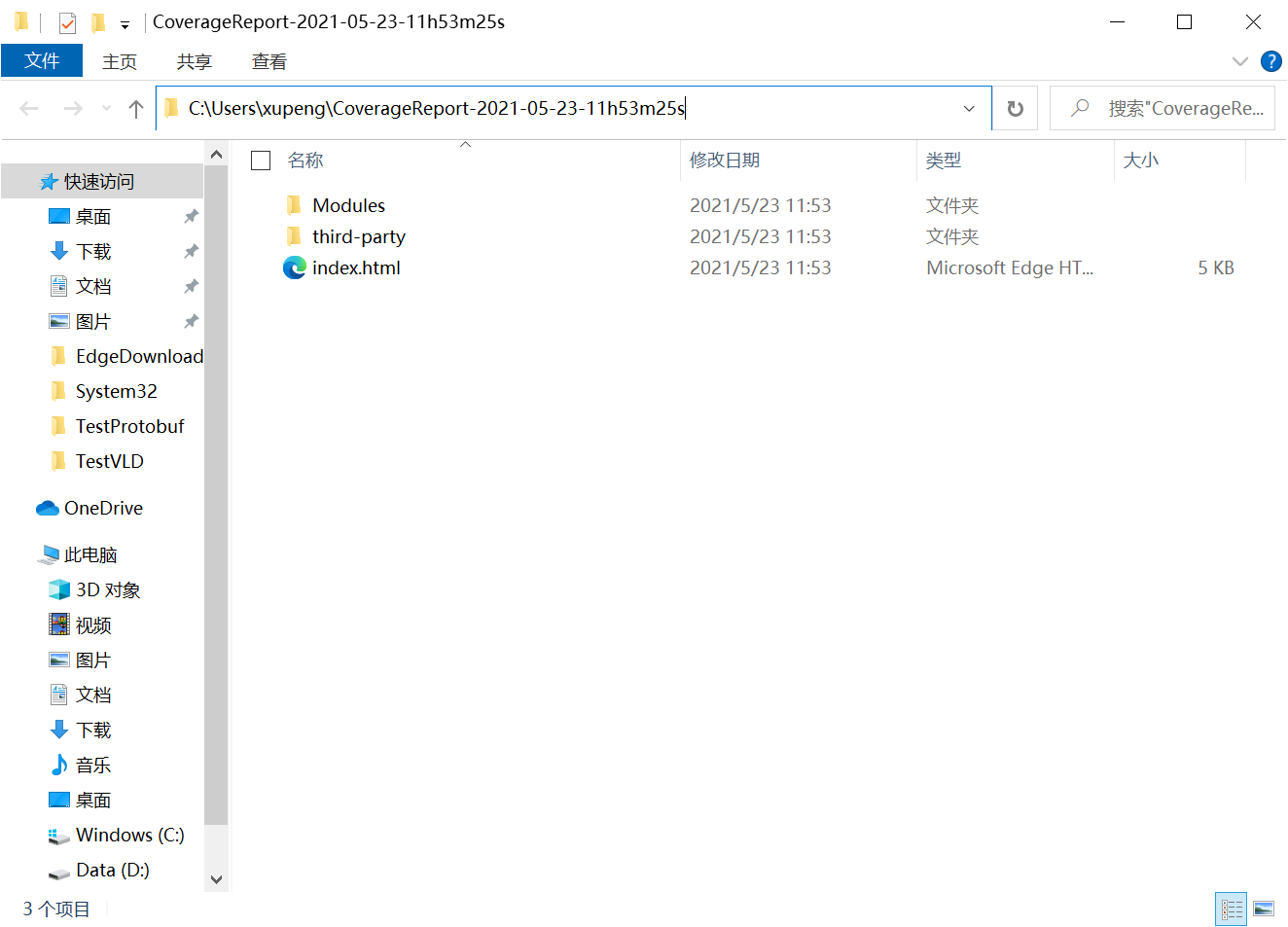This screenshot has width=1288, height=927.
Task: Click the search box to search this folder
Action: pos(1163,108)
